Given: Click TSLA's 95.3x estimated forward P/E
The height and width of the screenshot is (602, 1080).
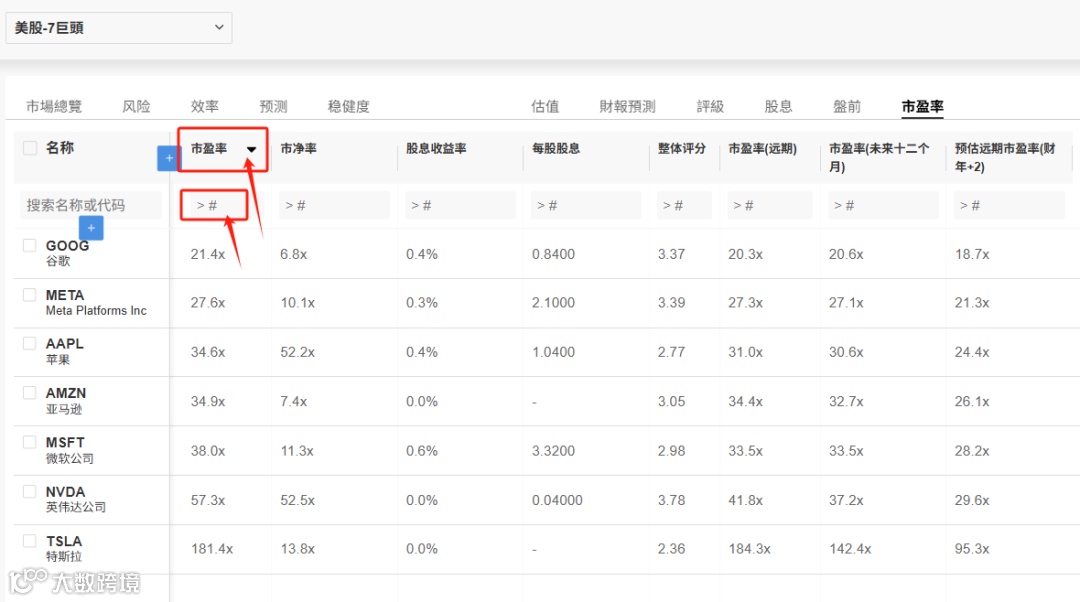Looking at the screenshot, I should click(x=972, y=549).
